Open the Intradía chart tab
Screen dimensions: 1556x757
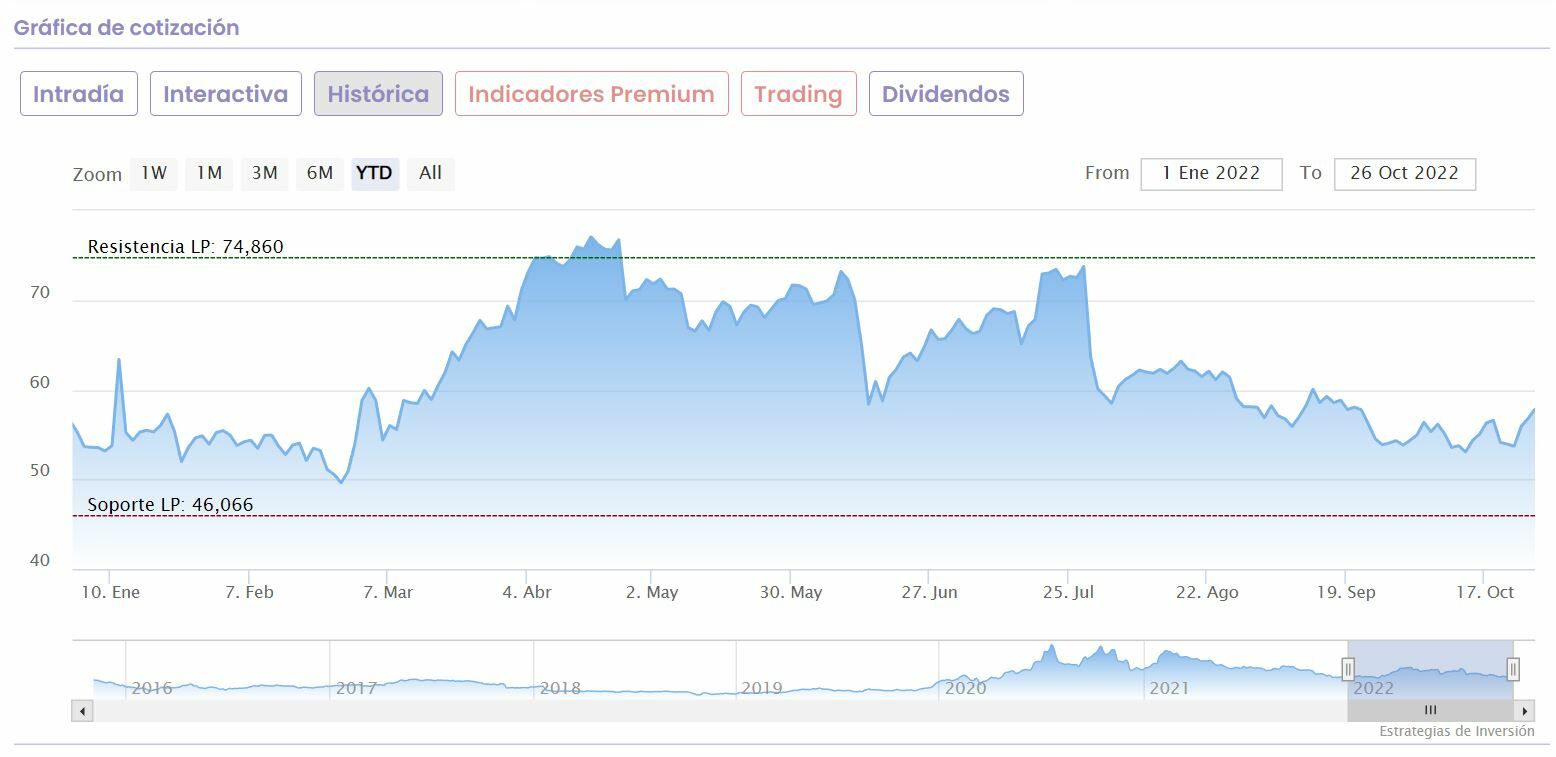pos(79,94)
